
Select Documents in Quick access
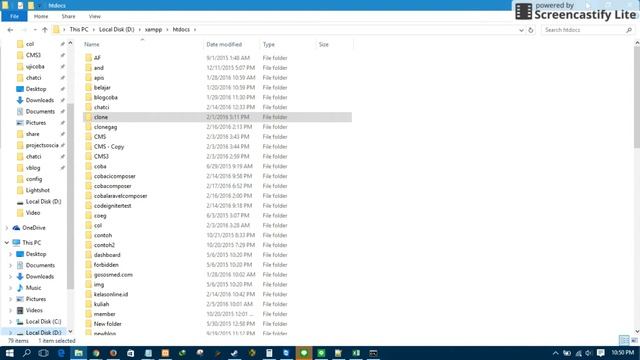tap(40, 111)
